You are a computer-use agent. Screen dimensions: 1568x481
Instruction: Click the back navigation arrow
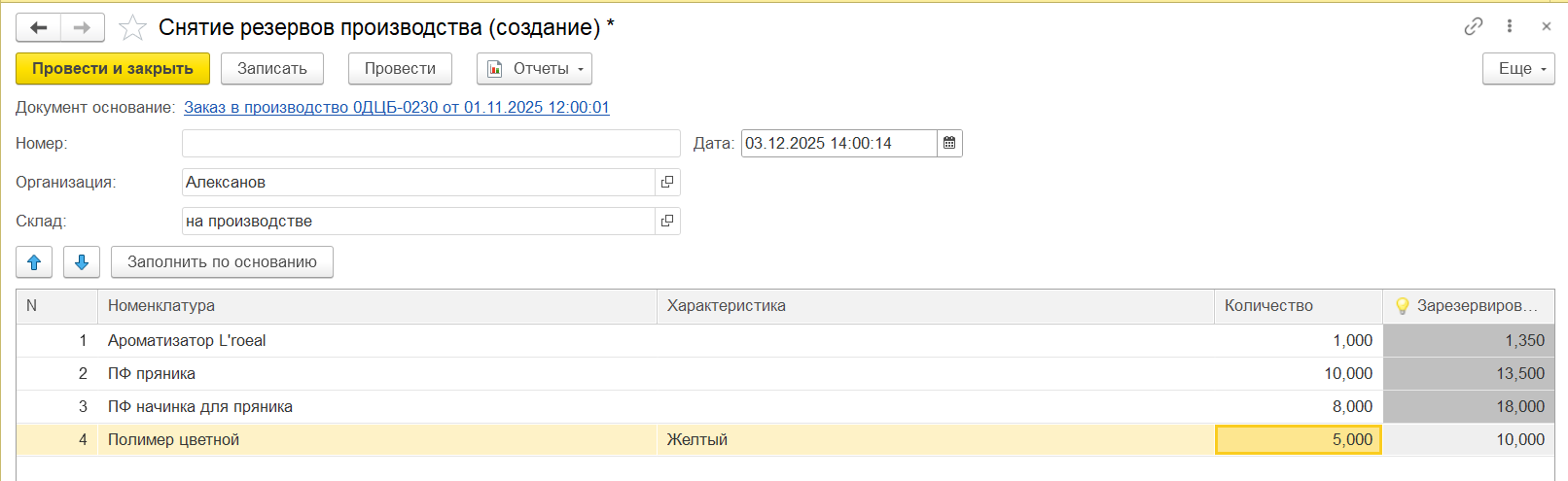[39, 28]
